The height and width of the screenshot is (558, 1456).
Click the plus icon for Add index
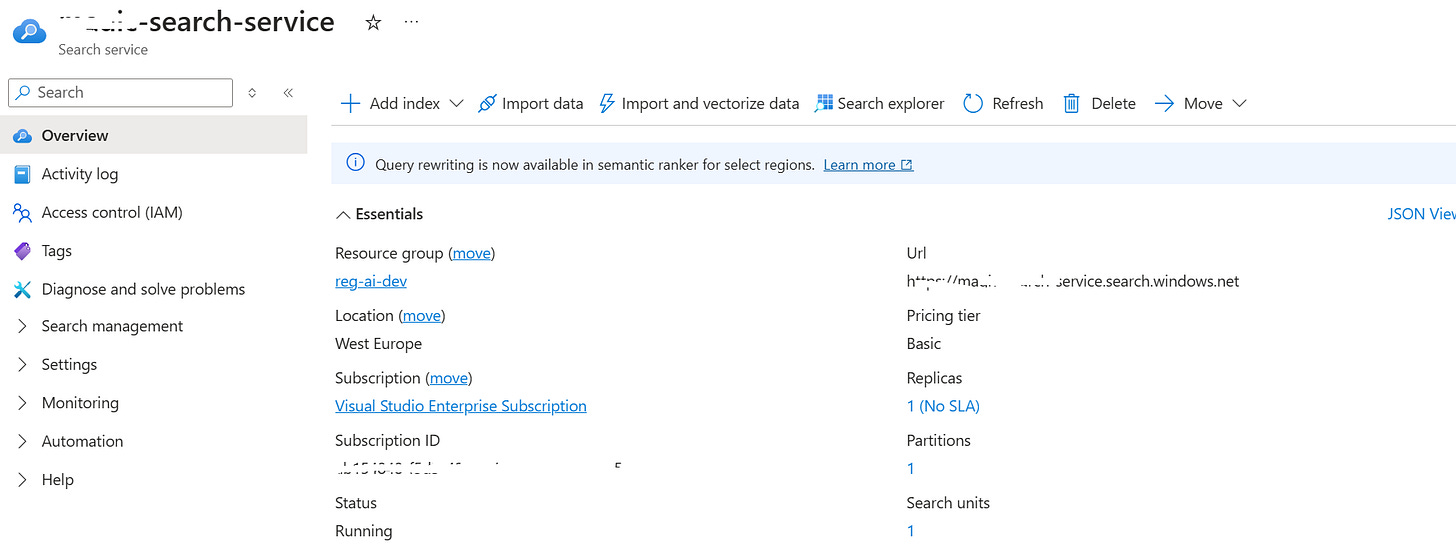coord(350,103)
